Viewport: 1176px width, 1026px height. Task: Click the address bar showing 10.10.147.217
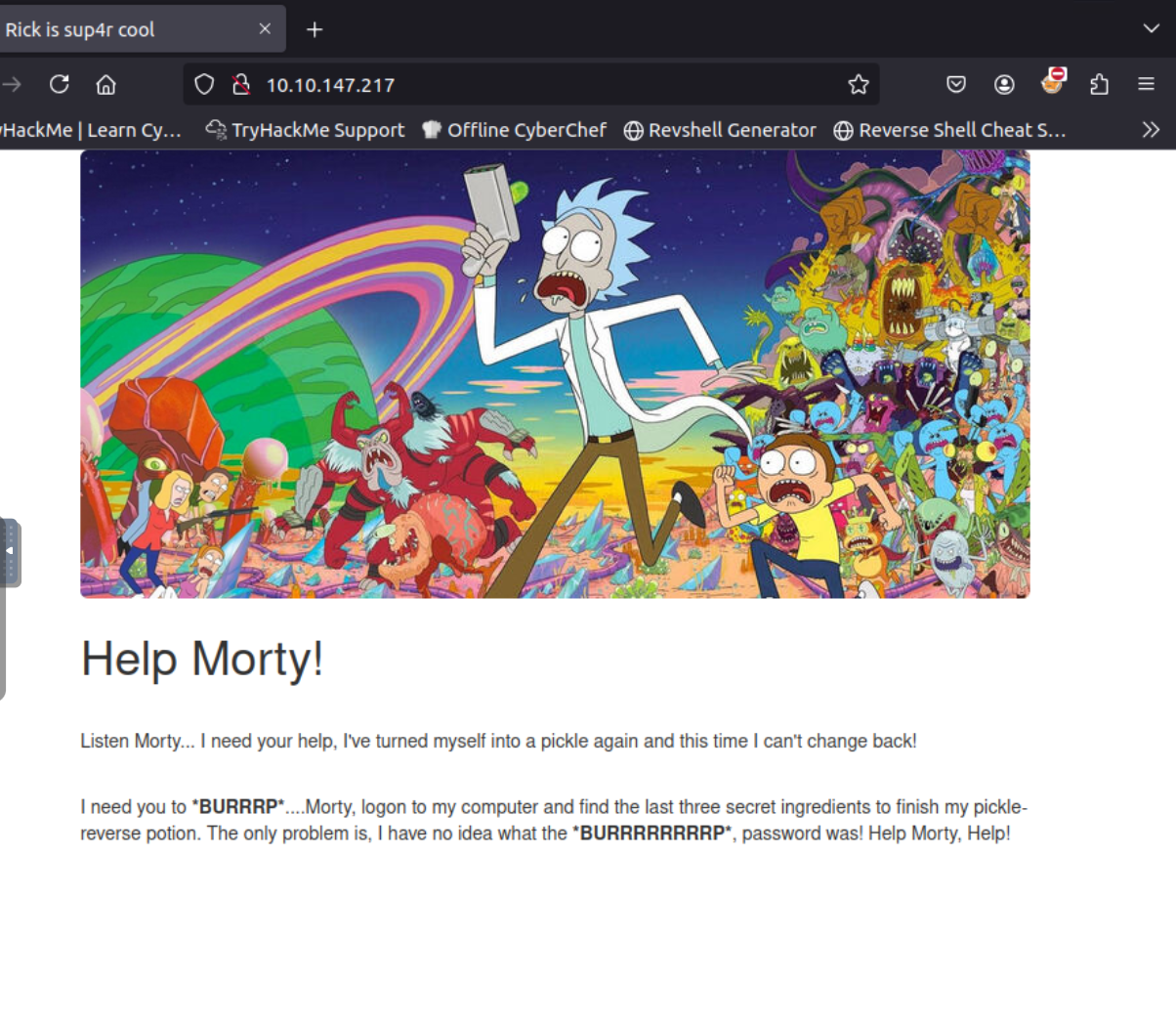[531, 85]
